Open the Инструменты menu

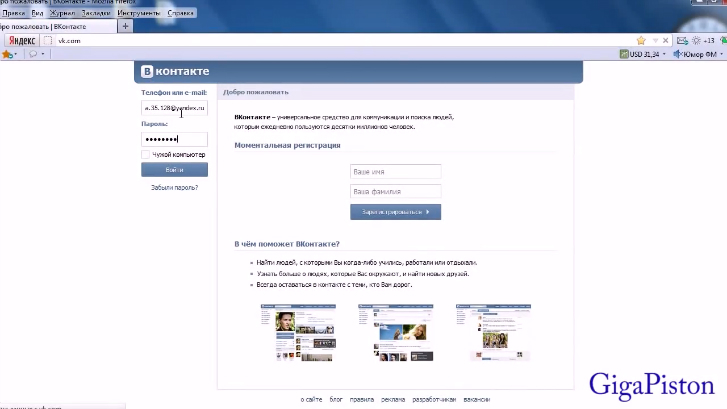[139, 13]
